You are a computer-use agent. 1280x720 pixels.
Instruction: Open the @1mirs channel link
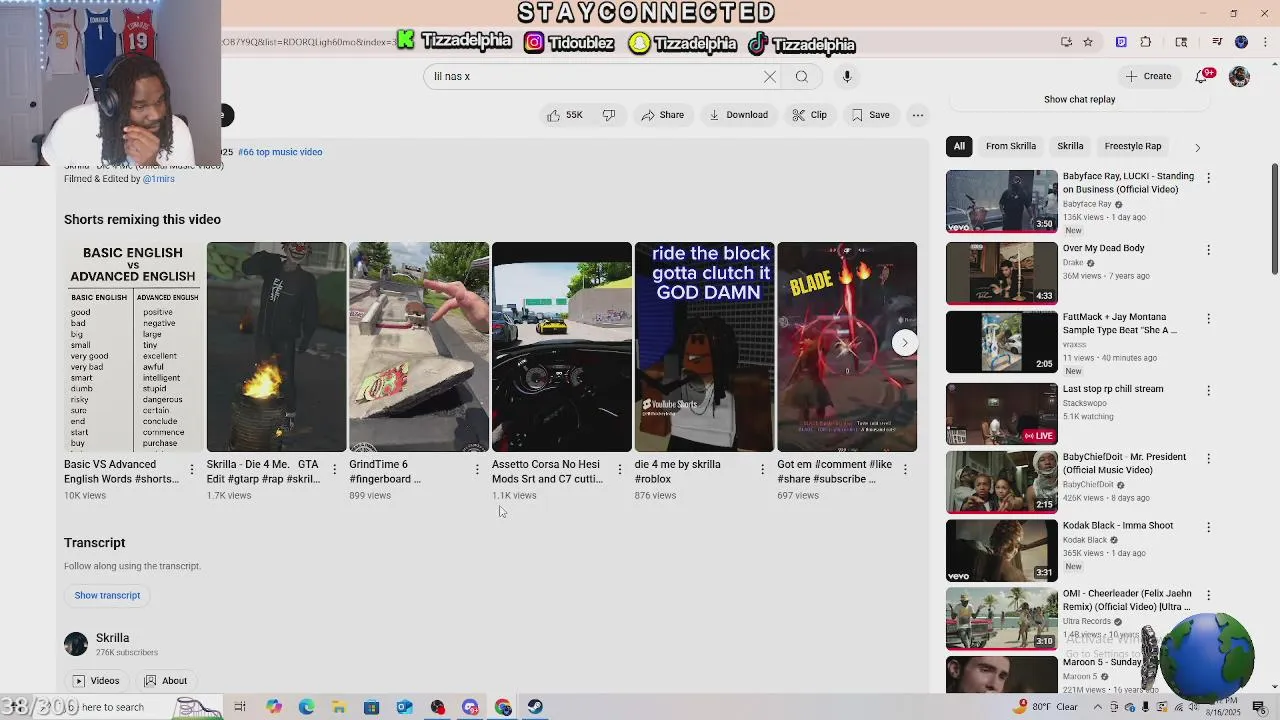pyautogui.click(x=158, y=179)
